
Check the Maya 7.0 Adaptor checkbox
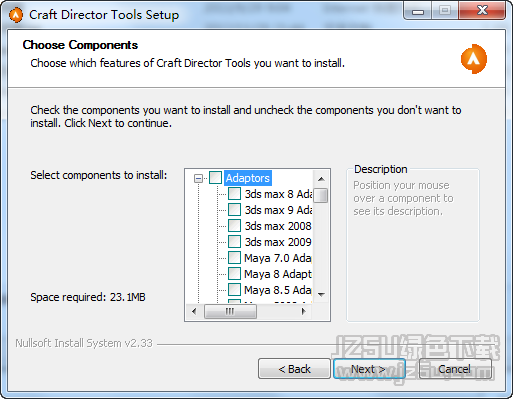[234, 258]
